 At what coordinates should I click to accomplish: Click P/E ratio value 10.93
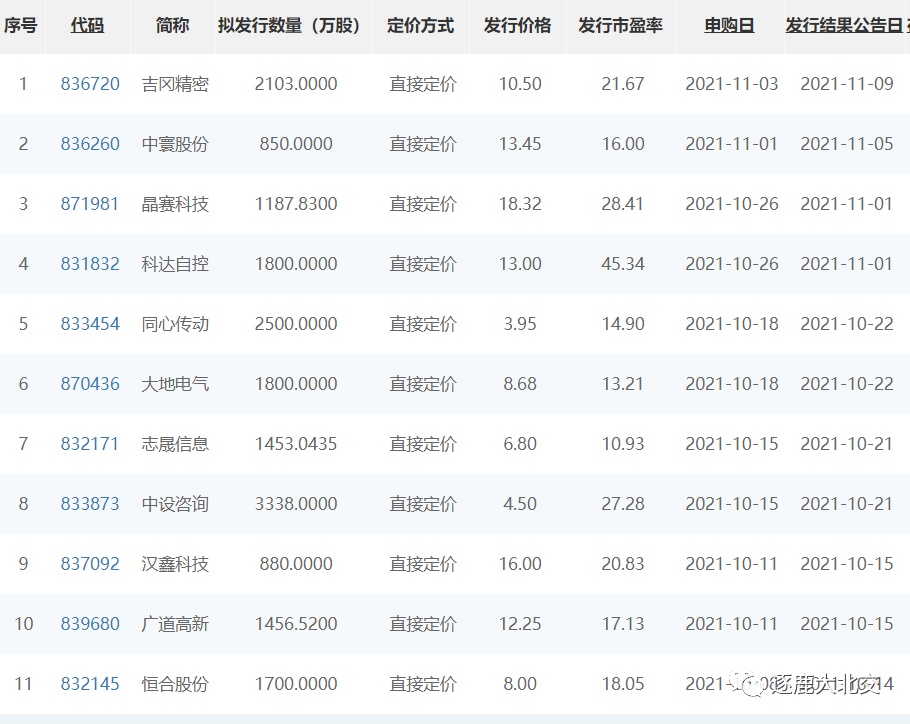[623, 444]
